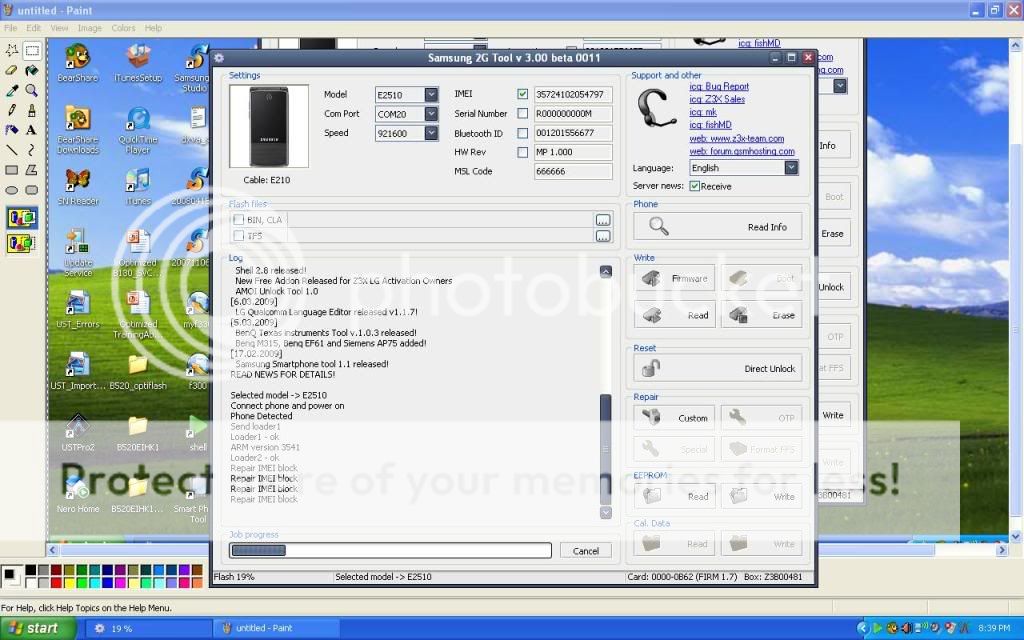Choose the Fill With Color bucket tool
This screenshot has height=640, width=1024.
(31, 71)
